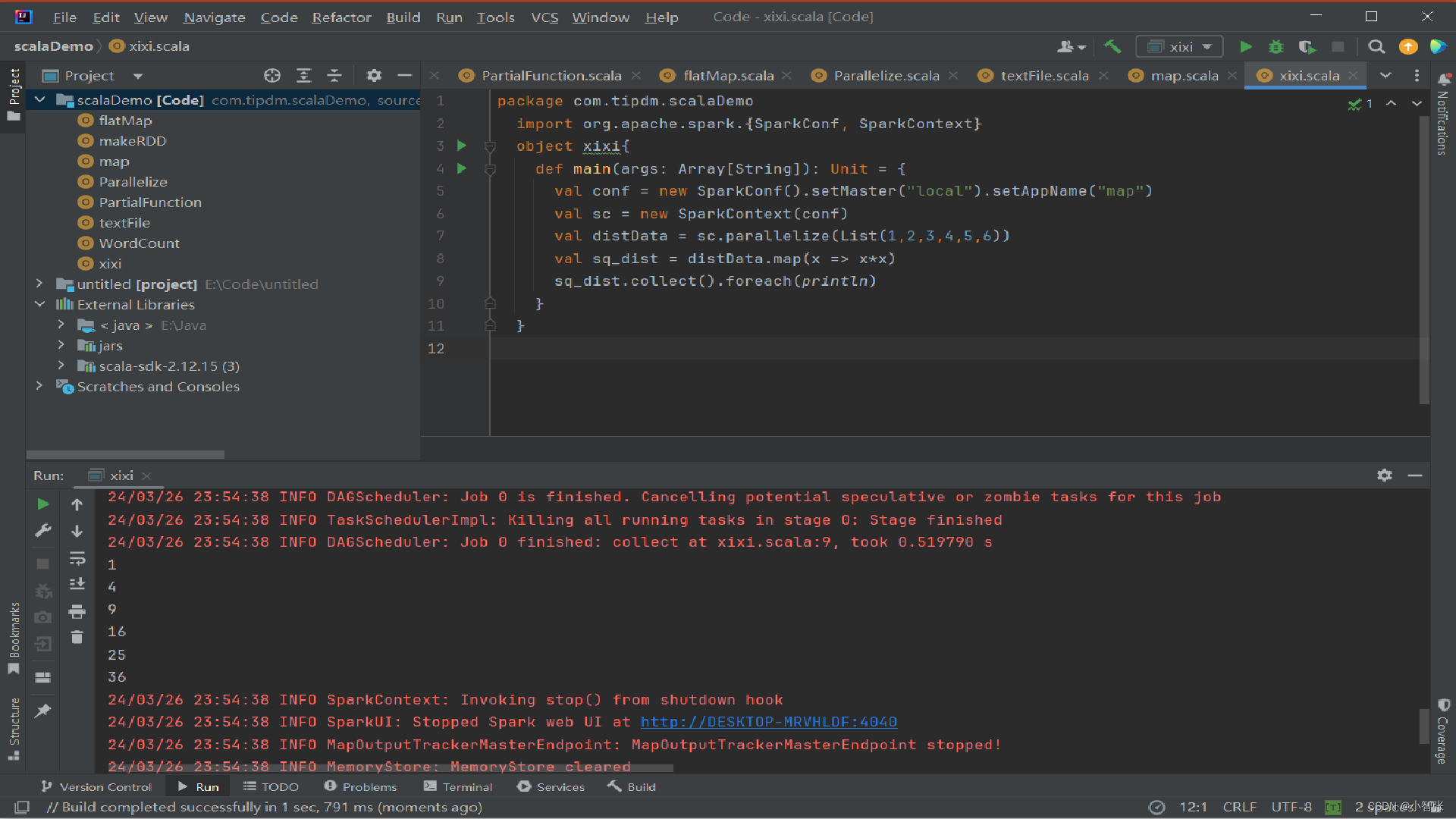Expand the untitled [project] tree node

click(39, 284)
